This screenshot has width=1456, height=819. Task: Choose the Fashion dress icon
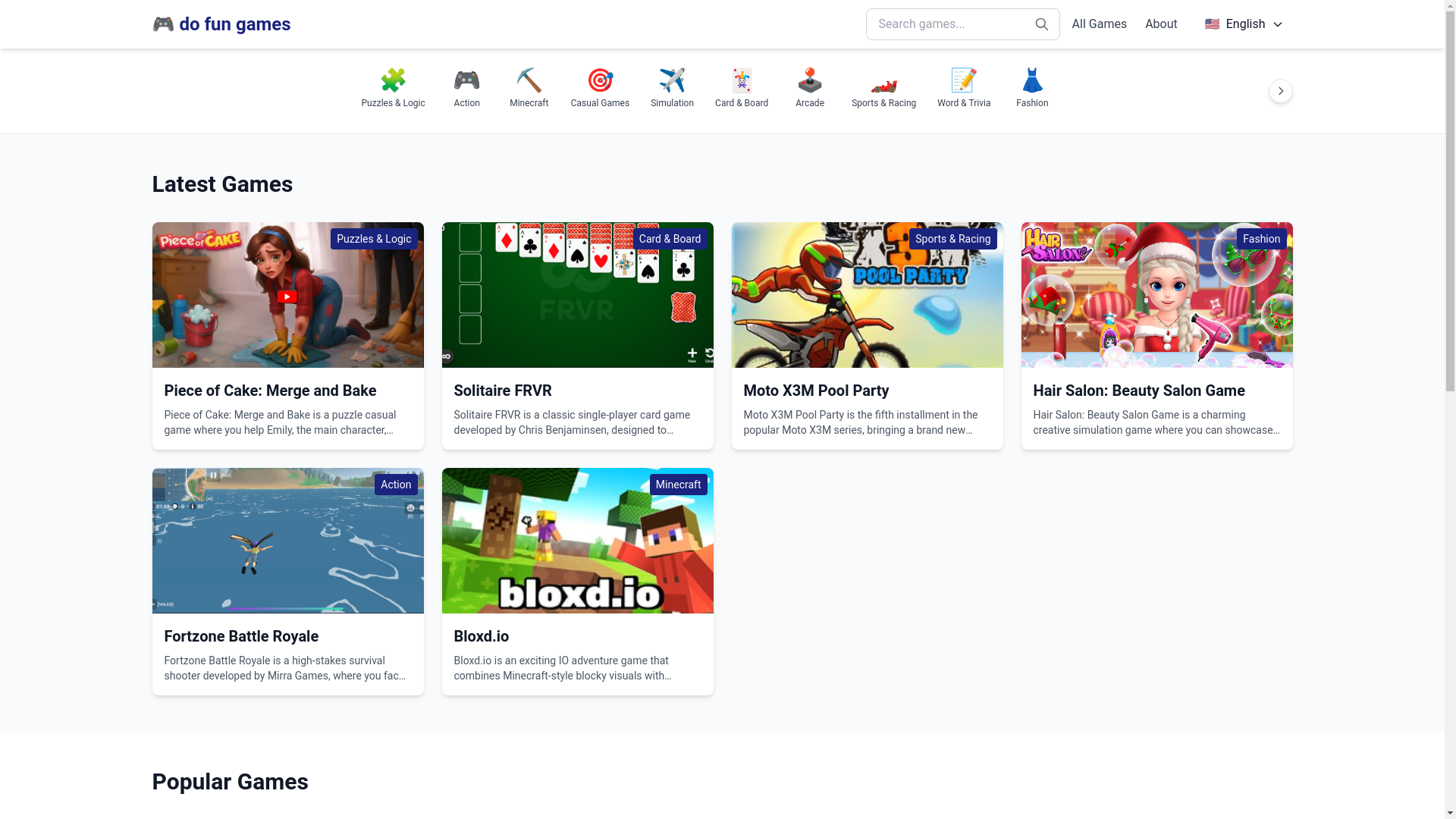1032,80
